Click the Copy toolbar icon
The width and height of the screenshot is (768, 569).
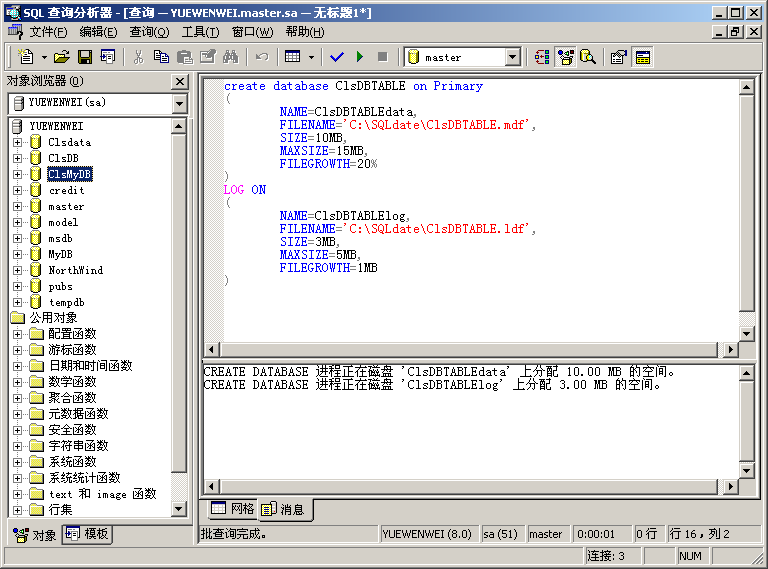(x=161, y=57)
